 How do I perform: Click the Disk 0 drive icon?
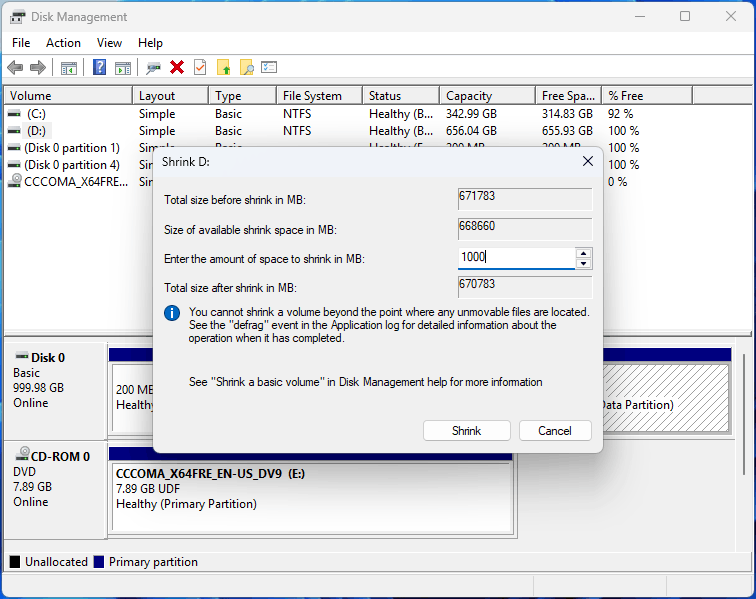click(22, 356)
